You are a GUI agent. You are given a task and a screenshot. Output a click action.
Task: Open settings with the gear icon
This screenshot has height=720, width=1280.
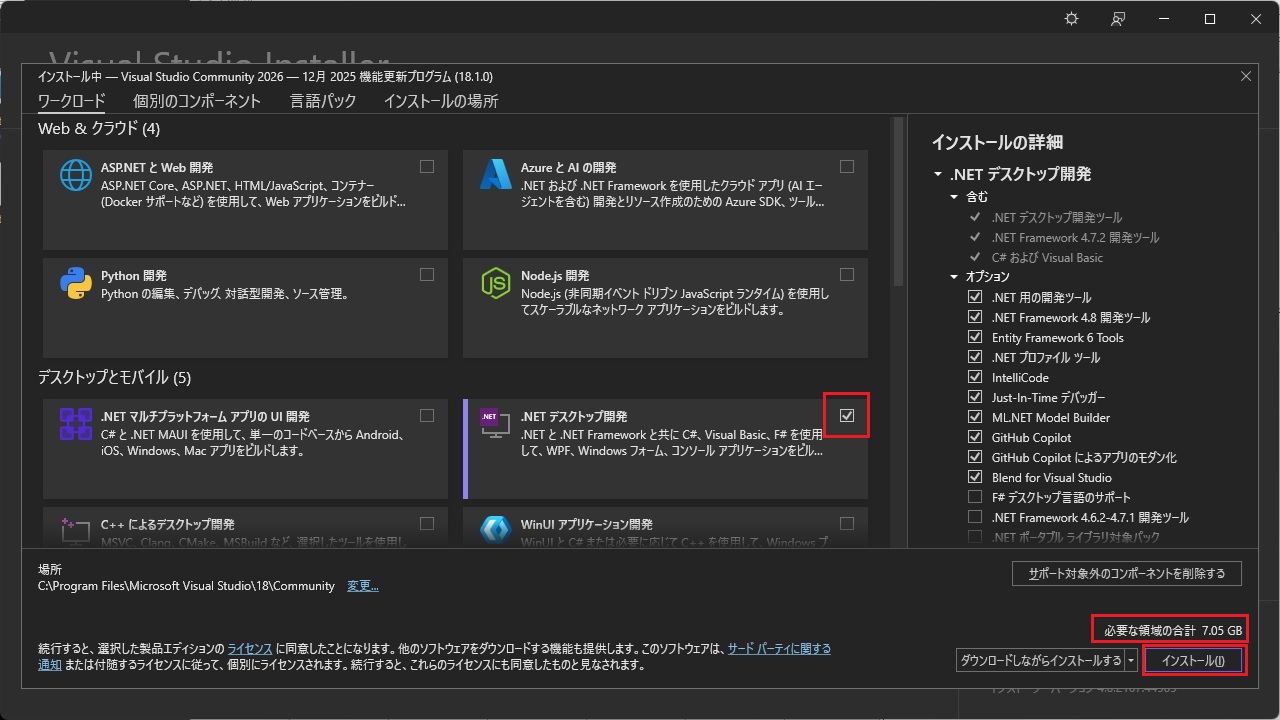(x=1072, y=19)
